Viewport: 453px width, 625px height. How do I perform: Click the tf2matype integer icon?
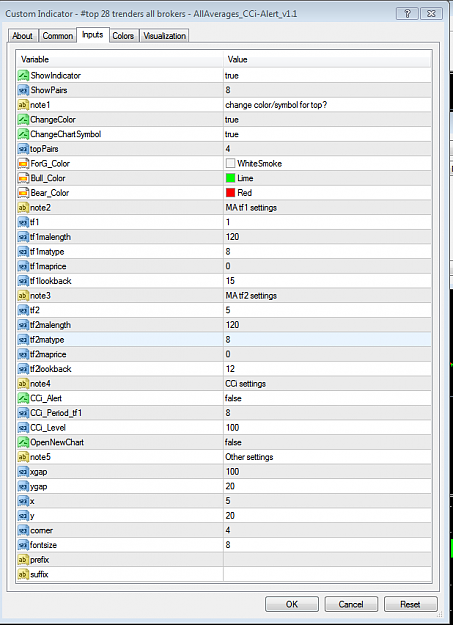pos(23,340)
